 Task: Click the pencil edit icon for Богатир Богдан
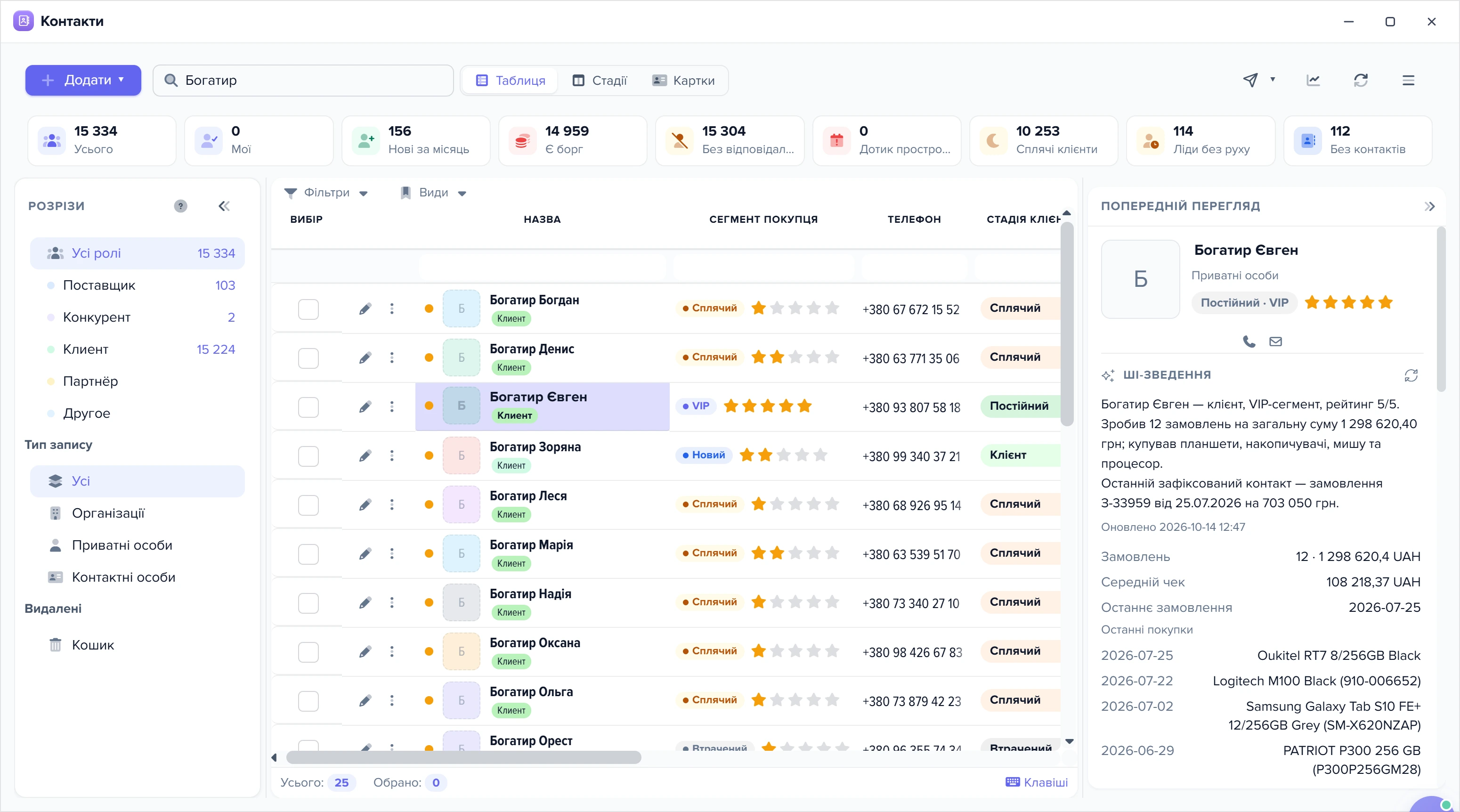pos(365,308)
